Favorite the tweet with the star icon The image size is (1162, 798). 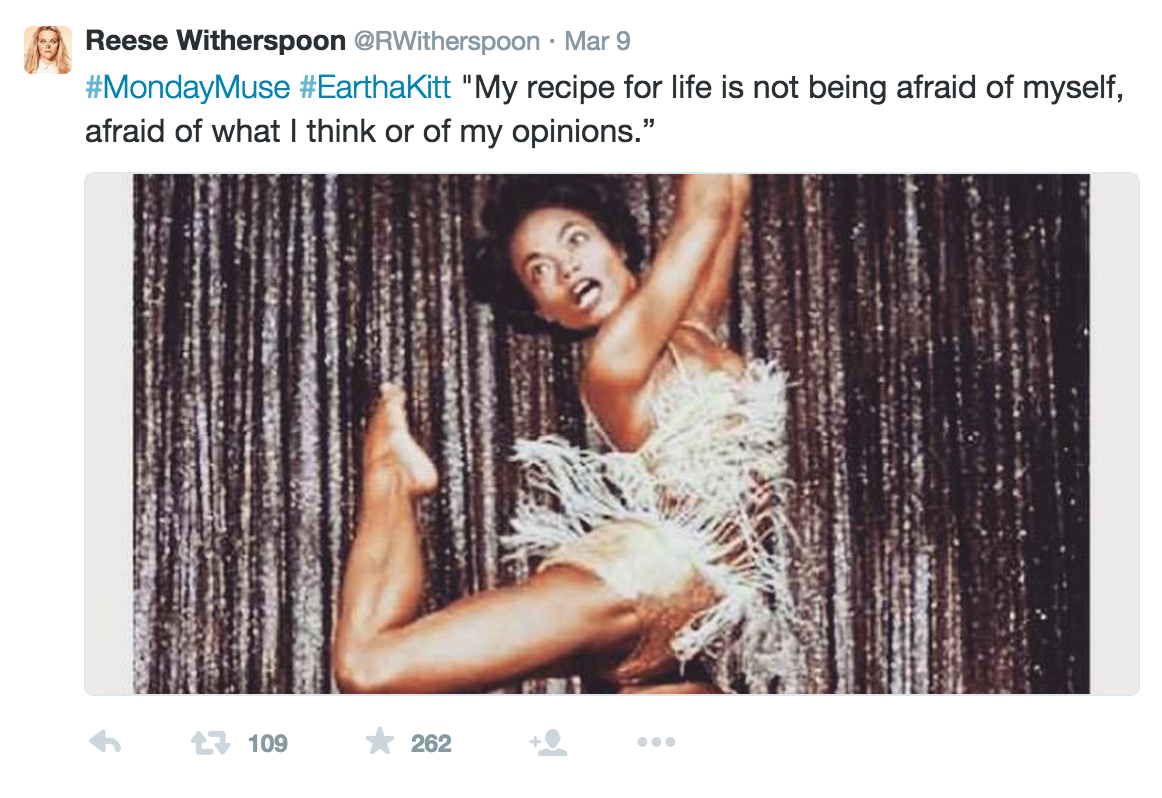point(380,741)
